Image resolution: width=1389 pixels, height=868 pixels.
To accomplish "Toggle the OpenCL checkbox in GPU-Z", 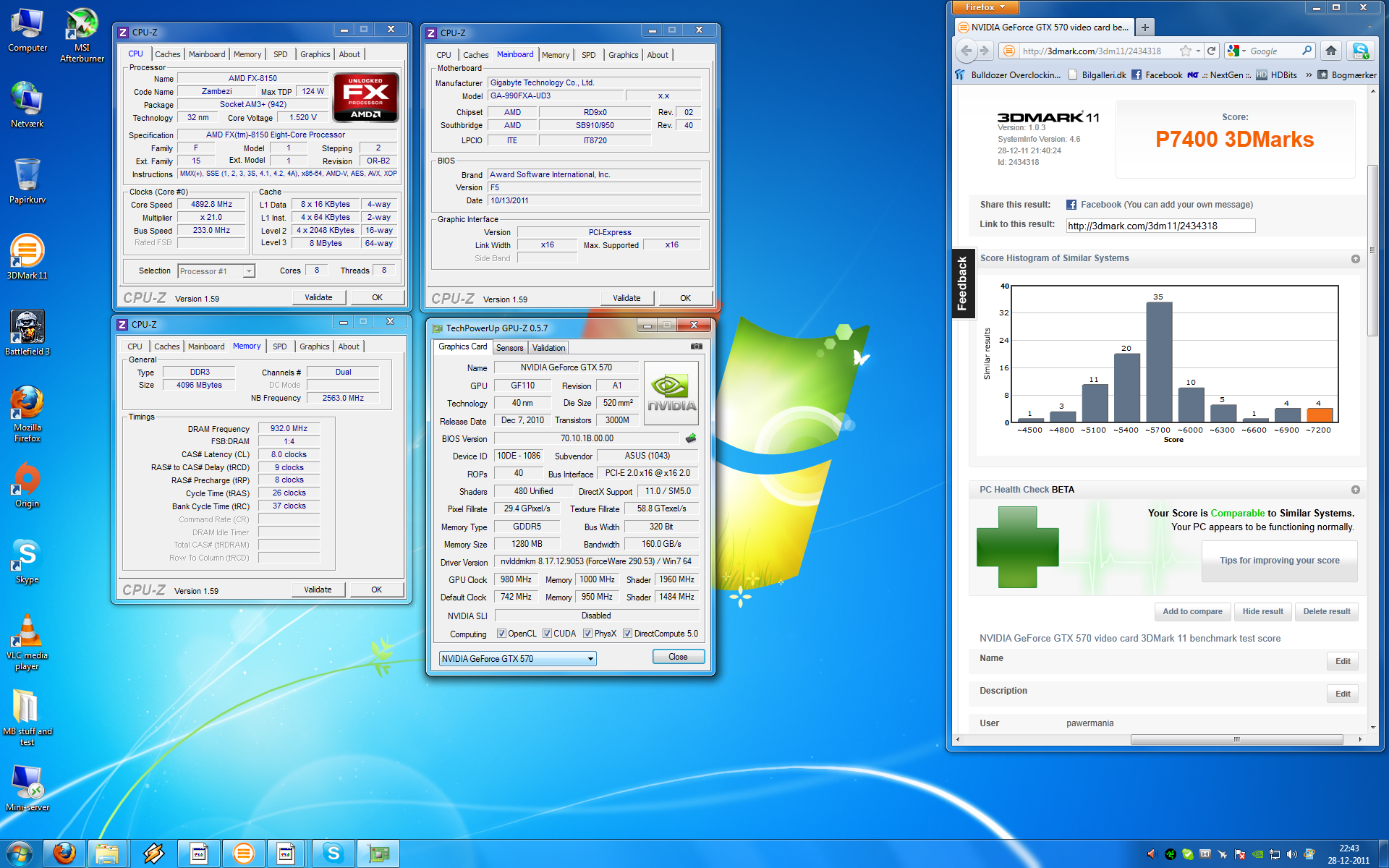I will [x=501, y=634].
